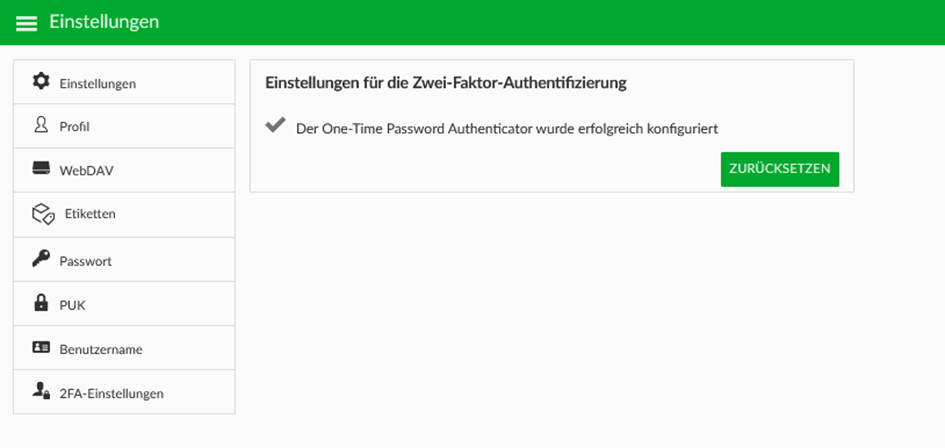Select the Etiketten menu item
Image resolution: width=945 pixels, height=448 pixels.
[124, 215]
